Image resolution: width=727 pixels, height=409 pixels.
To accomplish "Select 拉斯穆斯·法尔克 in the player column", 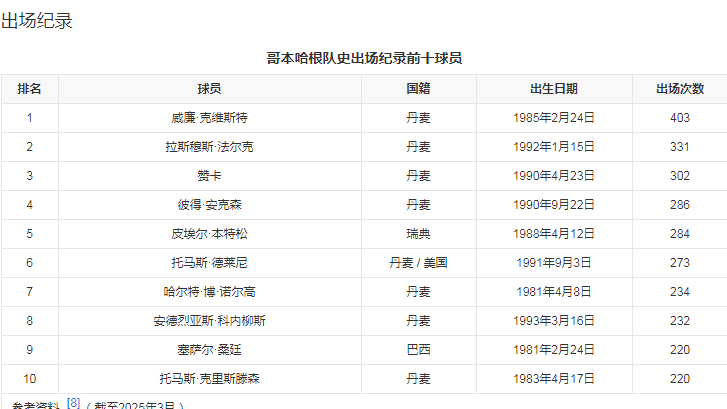I will (209, 147).
